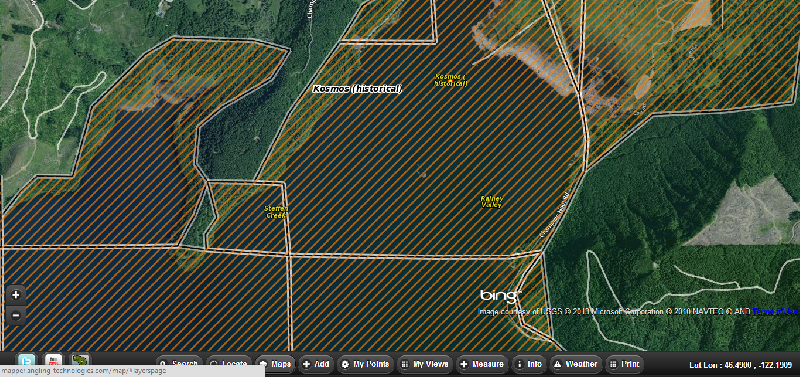Open the Locate tool

click(x=229, y=364)
